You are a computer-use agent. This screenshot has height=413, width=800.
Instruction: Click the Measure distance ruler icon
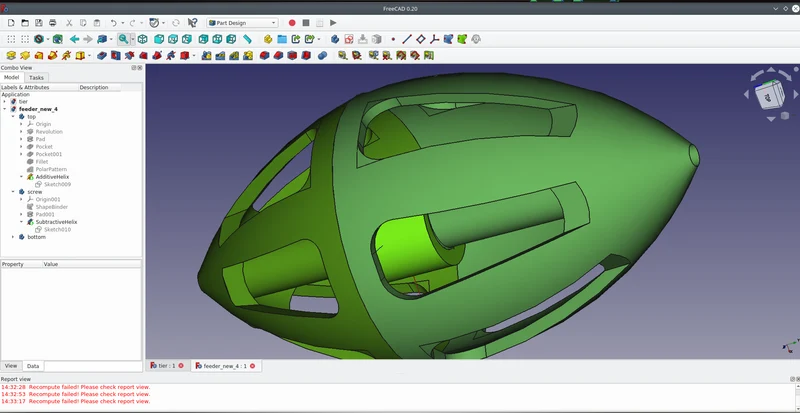[x=247, y=39]
